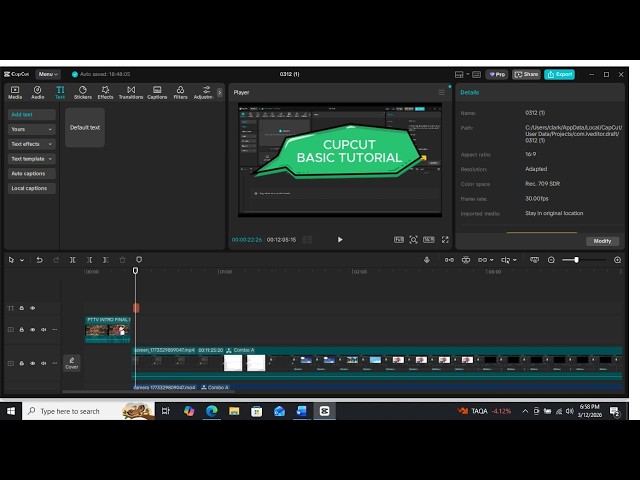Screen dimensions: 640x480
Task: Choose the Select pointer tool
Action: (11, 260)
